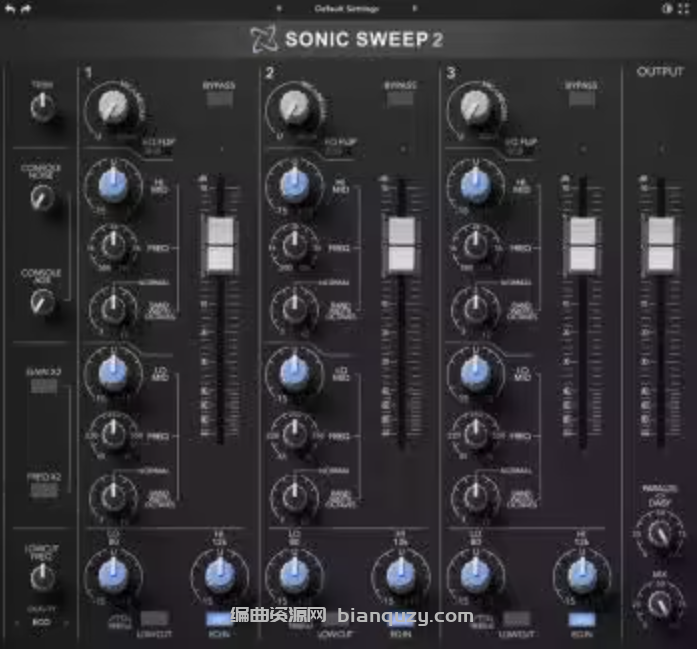Click the TRIM knob

(x=42, y=107)
